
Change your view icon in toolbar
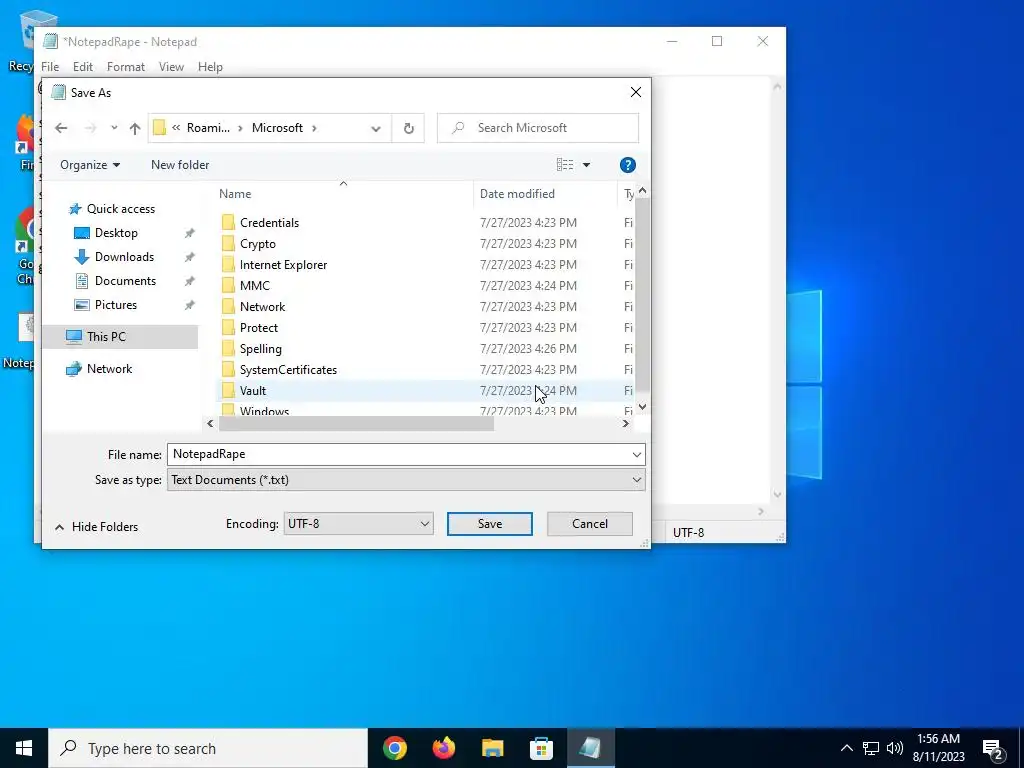[x=565, y=165]
